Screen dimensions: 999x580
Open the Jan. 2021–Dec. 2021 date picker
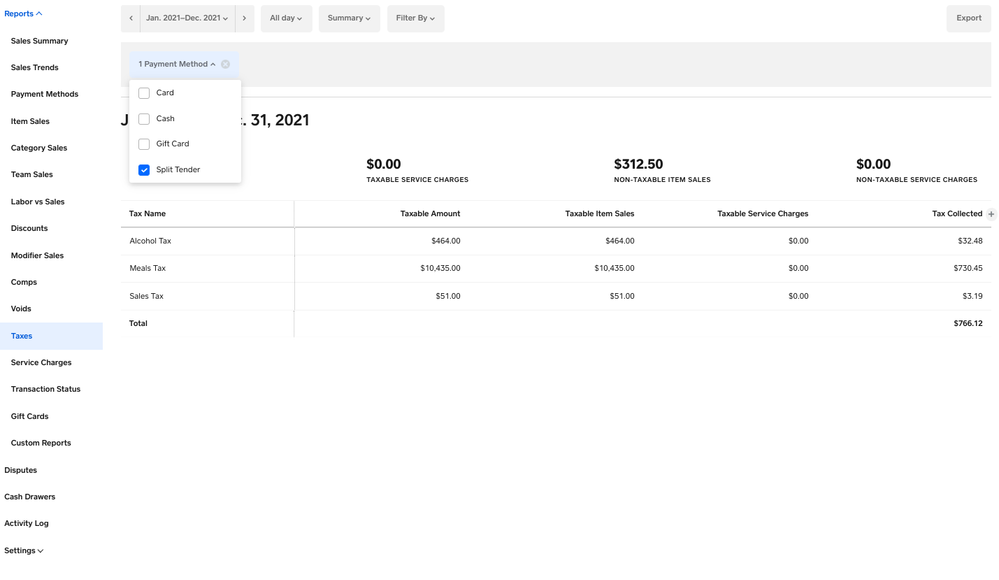point(187,18)
